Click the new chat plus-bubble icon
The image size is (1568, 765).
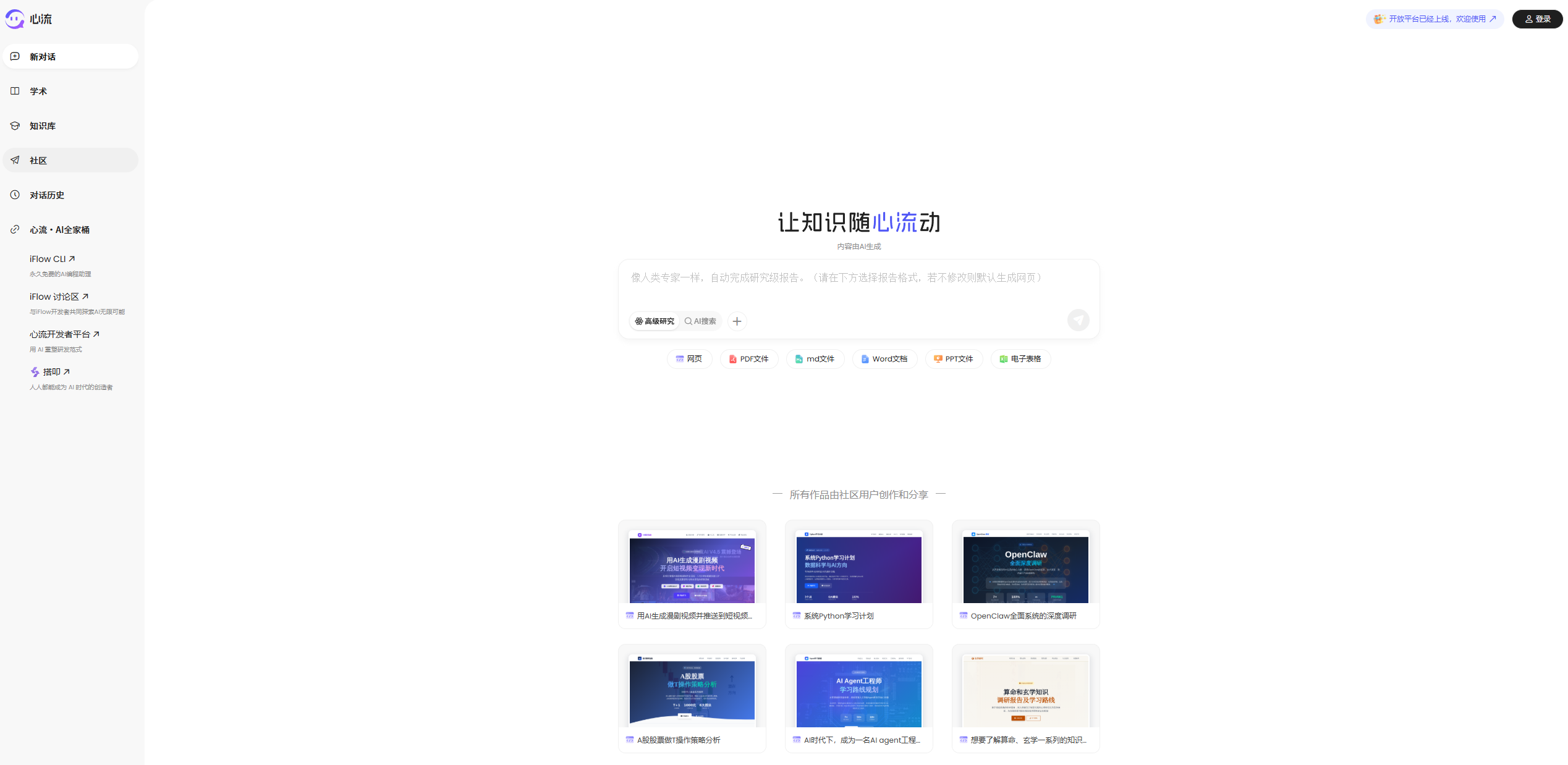(x=15, y=56)
